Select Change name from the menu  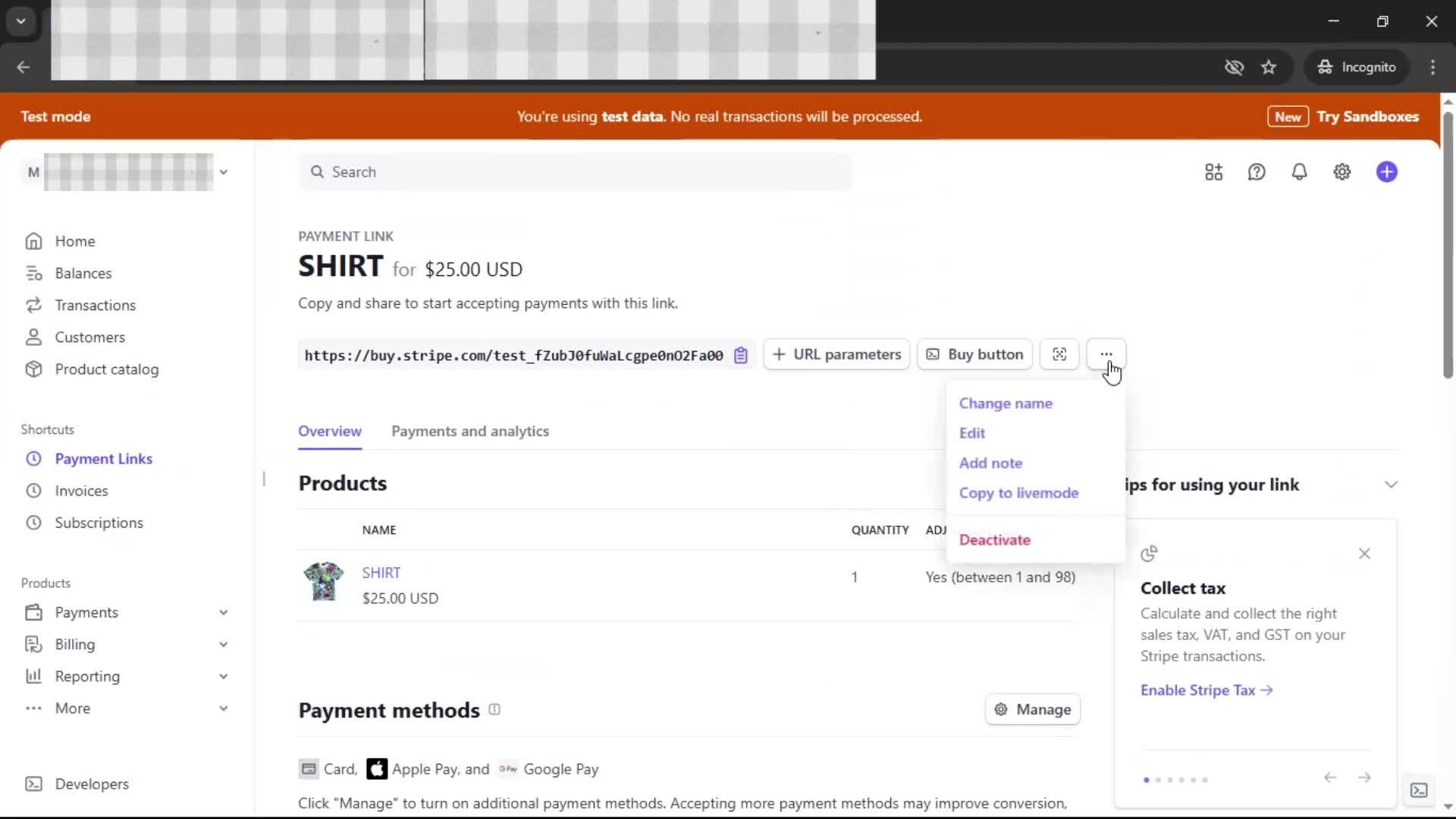point(1006,403)
